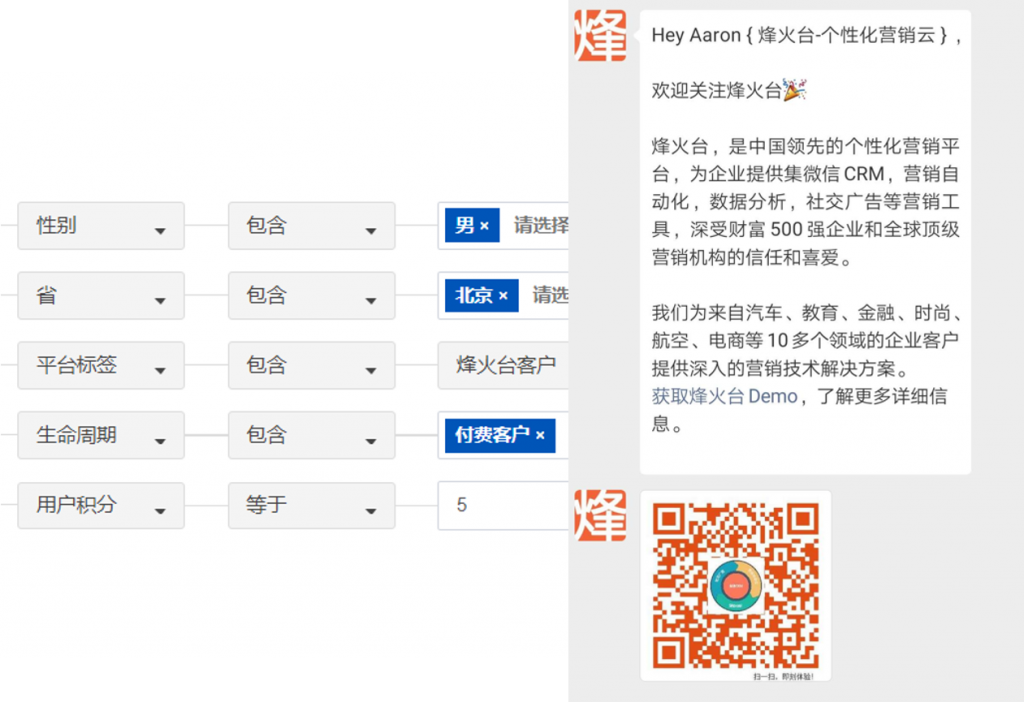Remove the 男 tag with ×
The image size is (1024, 702).
pos(484,226)
